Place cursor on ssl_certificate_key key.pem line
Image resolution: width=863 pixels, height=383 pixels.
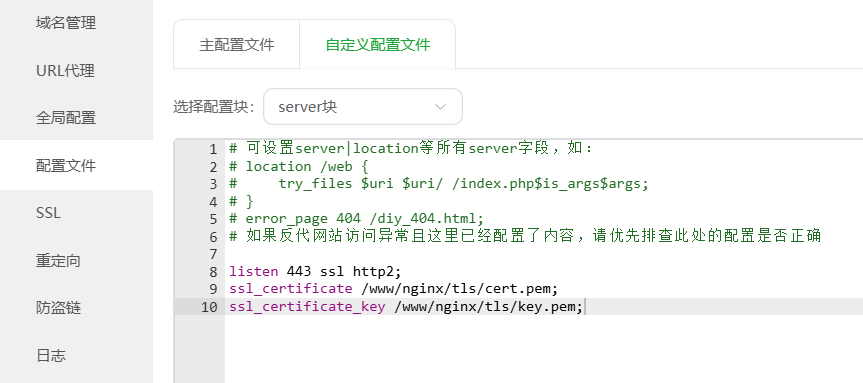click(x=406, y=307)
